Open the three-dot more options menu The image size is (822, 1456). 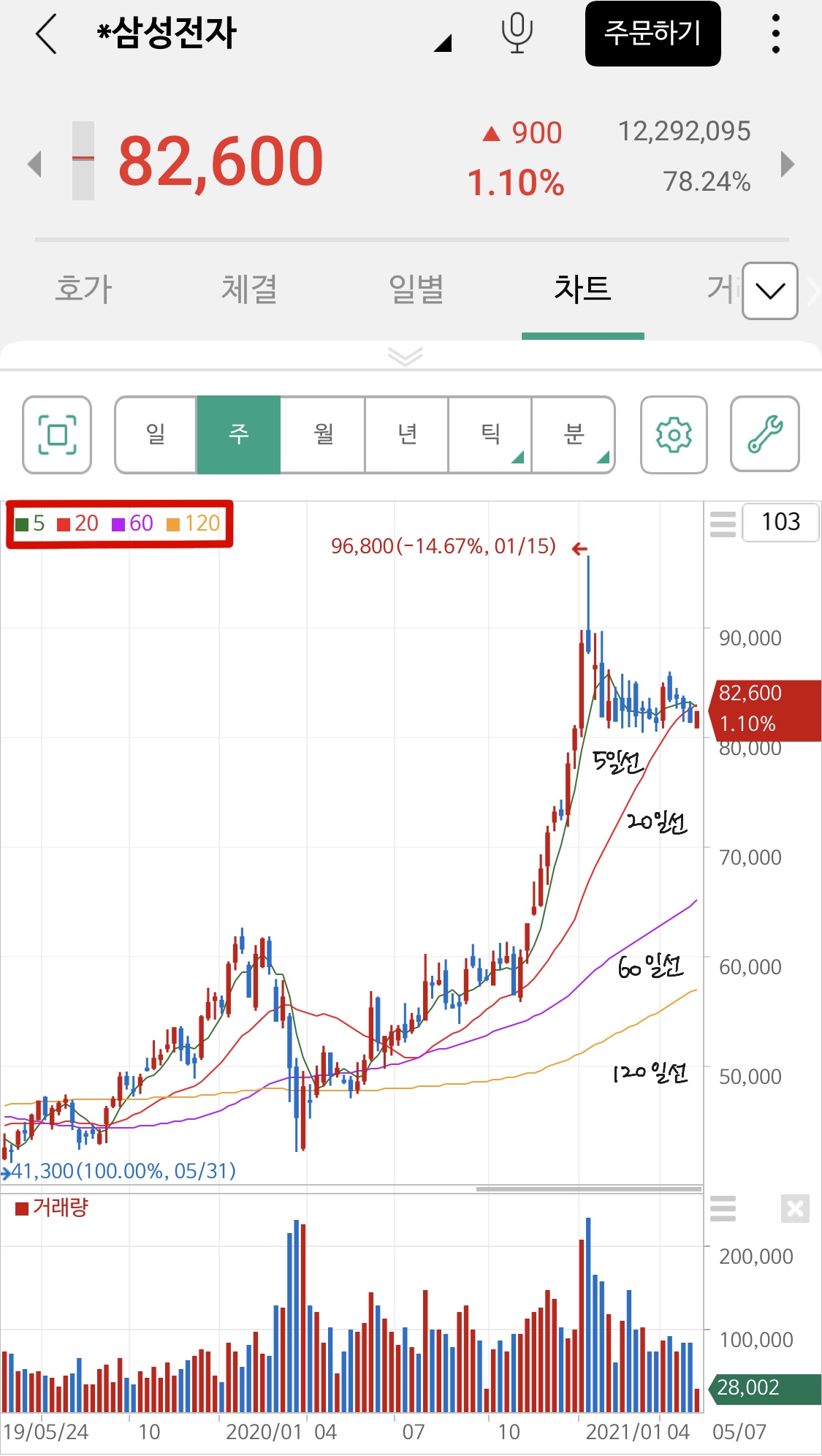click(x=775, y=34)
